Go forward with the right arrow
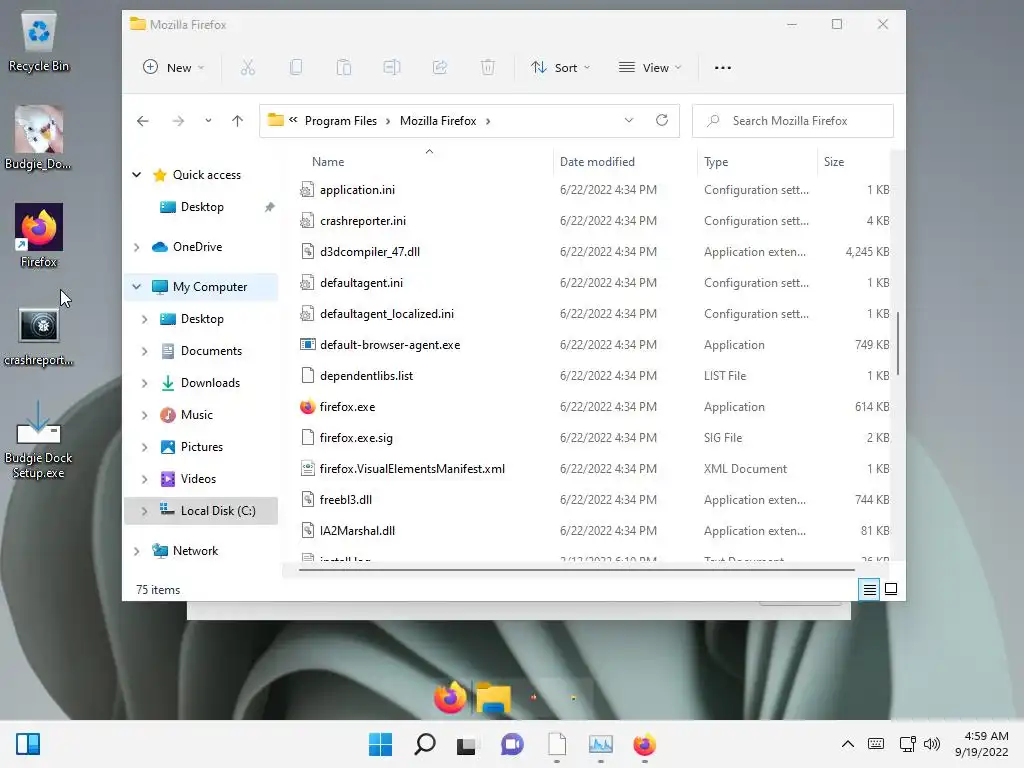 tap(178, 121)
